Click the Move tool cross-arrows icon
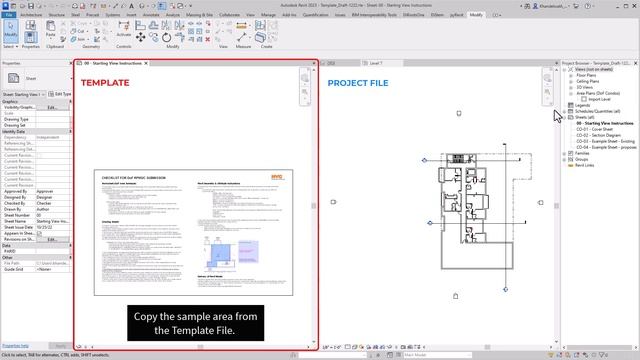This screenshot has height=360, width=640. click(140, 38)
